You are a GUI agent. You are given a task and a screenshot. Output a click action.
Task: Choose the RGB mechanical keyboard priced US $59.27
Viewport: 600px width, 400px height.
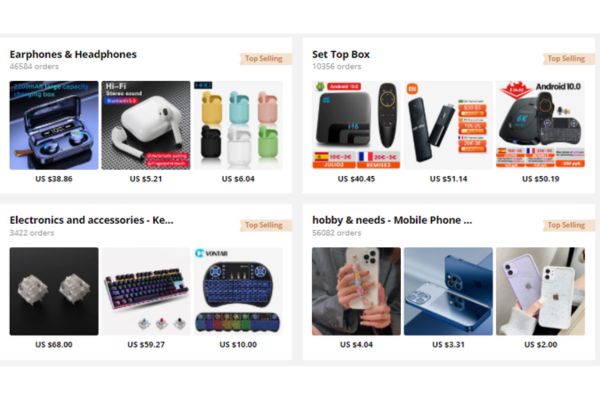click(x=146, y=291)
